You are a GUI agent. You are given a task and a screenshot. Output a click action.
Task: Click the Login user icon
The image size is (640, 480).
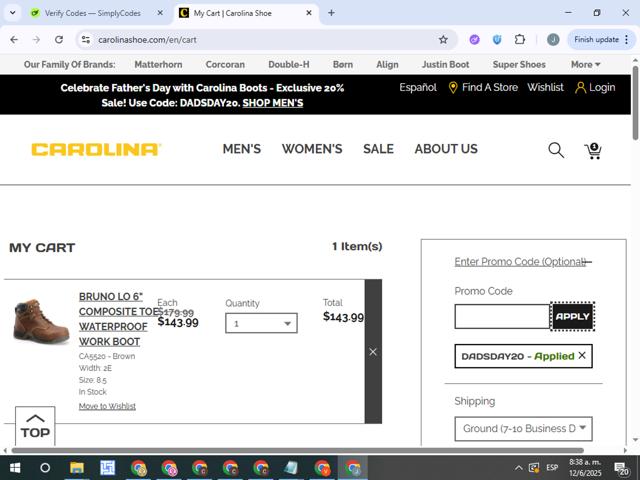(580, 87)
